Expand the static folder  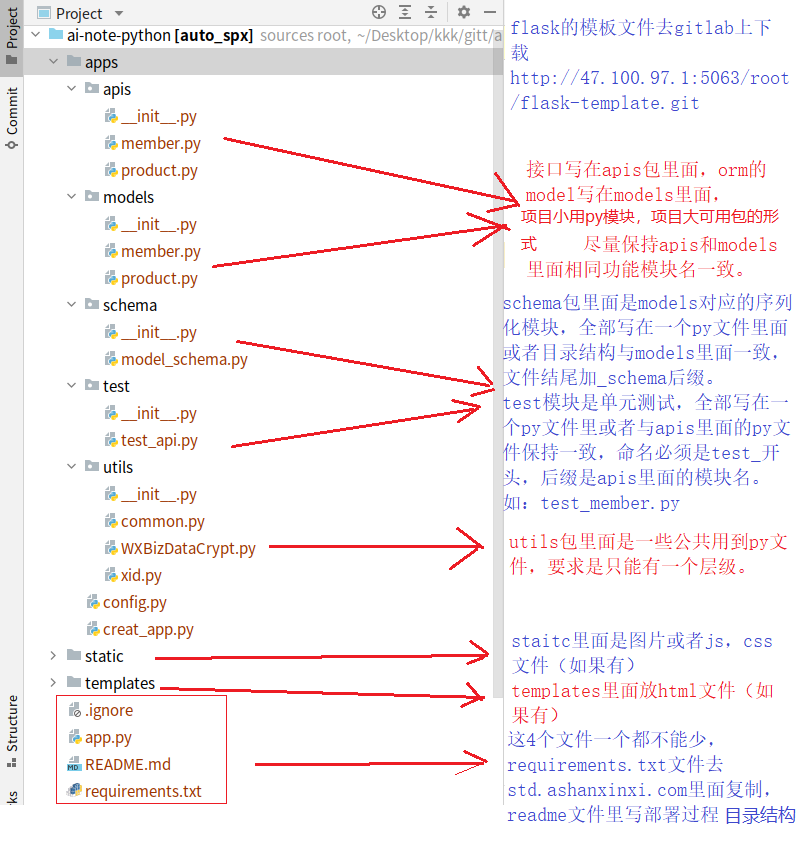point(53,656)
